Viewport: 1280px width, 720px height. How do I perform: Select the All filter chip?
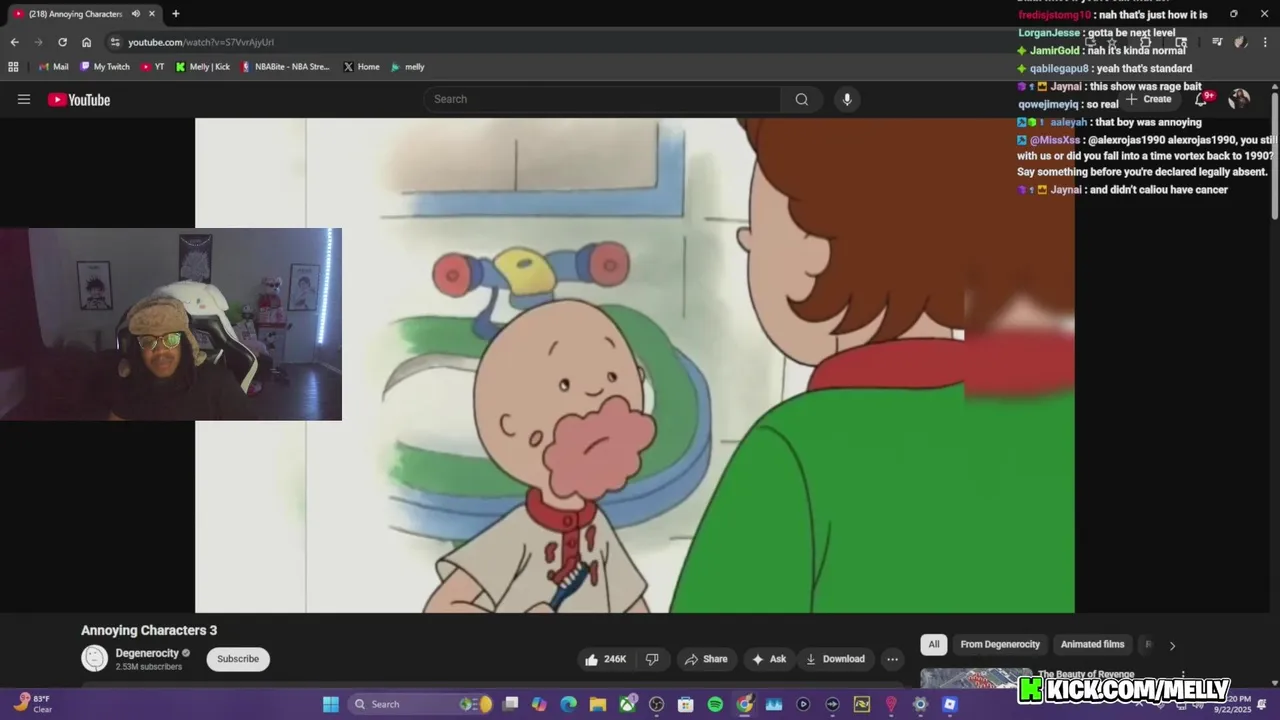pos(933,644)
